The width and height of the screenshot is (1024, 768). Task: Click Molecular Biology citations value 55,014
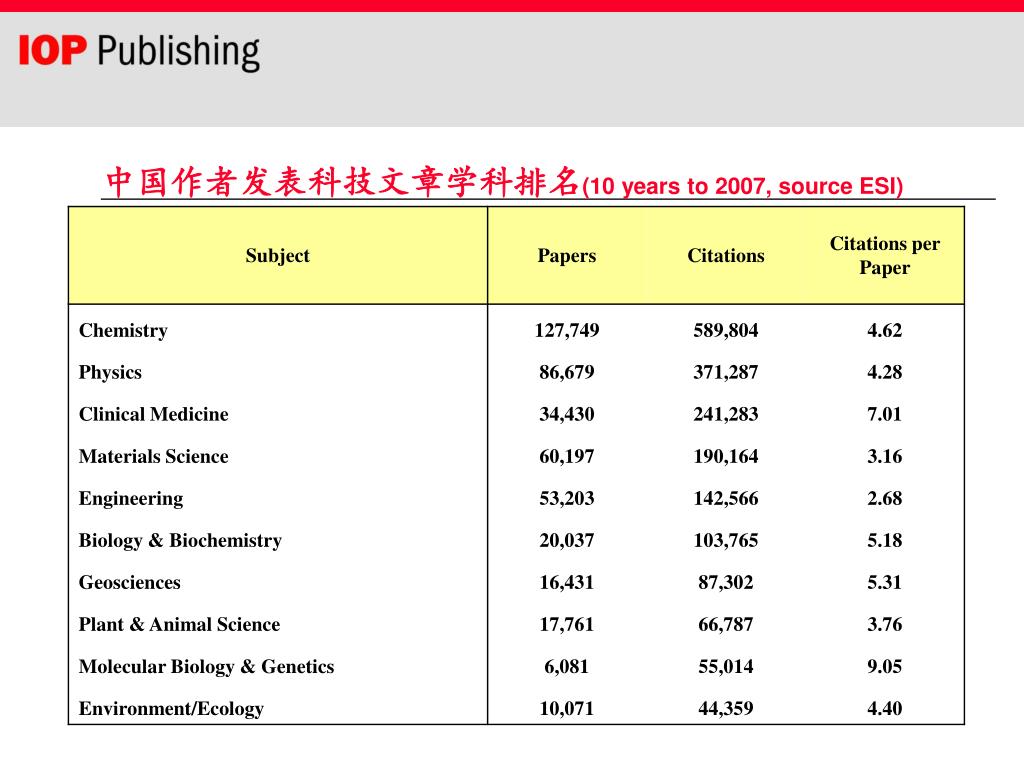click(726, 667)
